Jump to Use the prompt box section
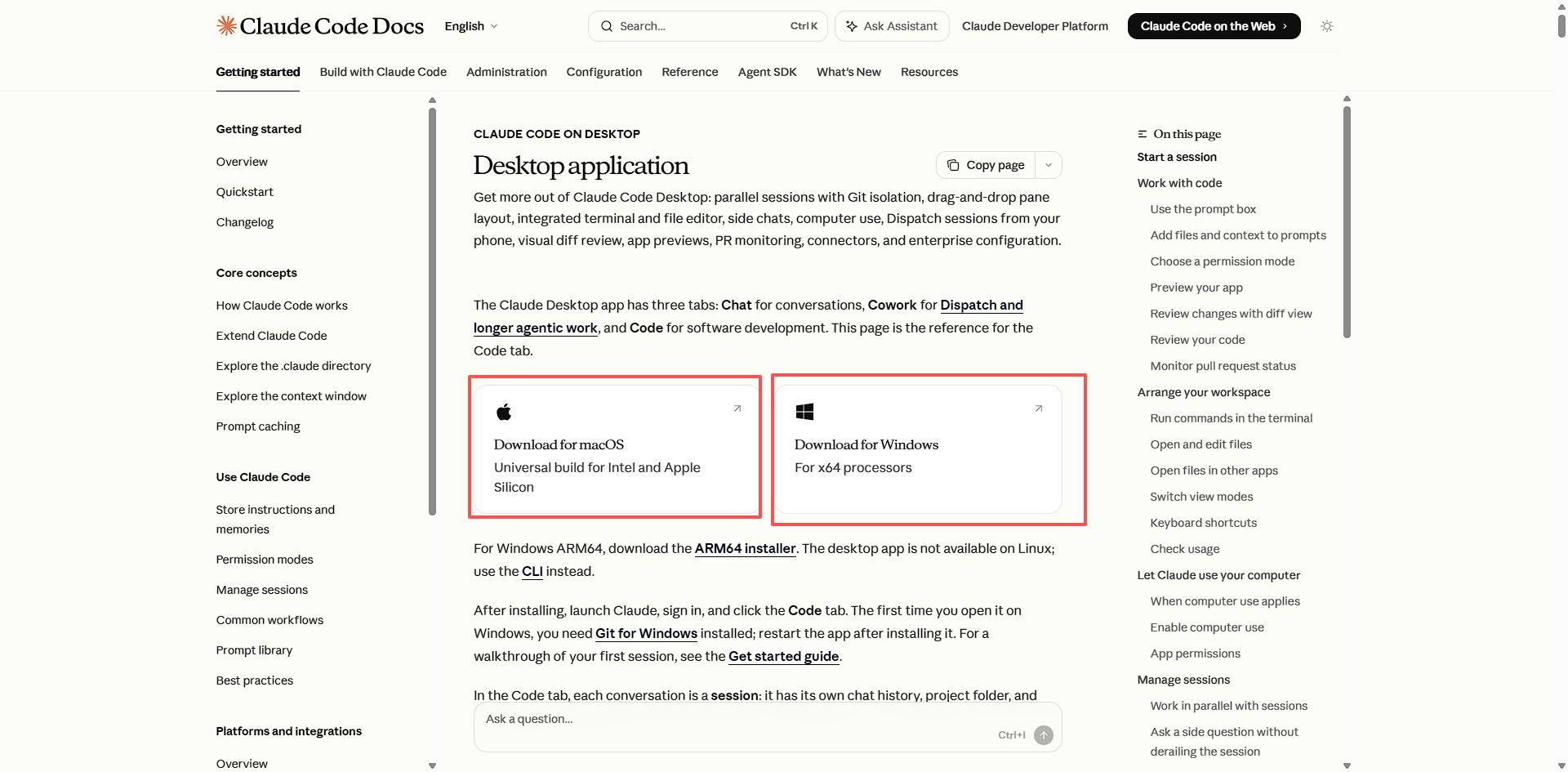The image size is (1568, 772). pos(1203,209)
